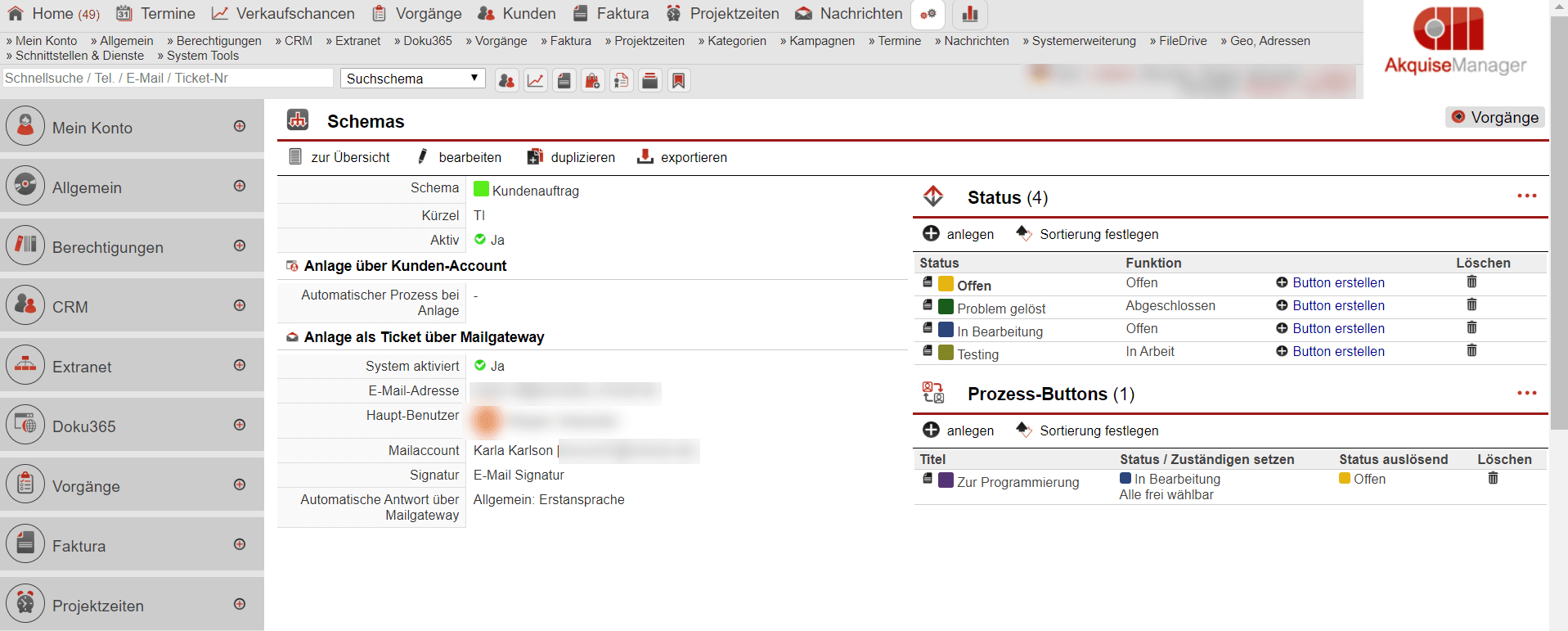Image resolution: width=1568 pixels, height=631 pixels.
Task: Click the yellow Offen status color swatch
Action: coord(946,284)
